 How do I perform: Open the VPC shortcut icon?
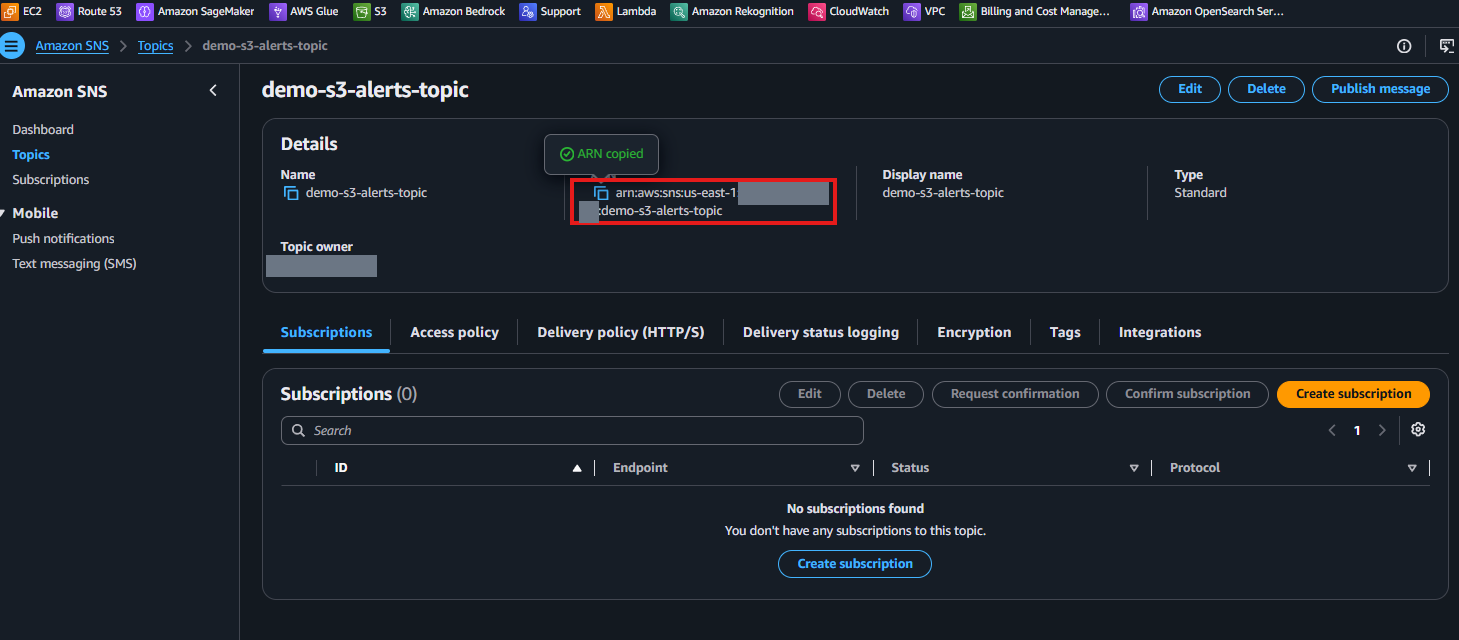click(912, 11)
